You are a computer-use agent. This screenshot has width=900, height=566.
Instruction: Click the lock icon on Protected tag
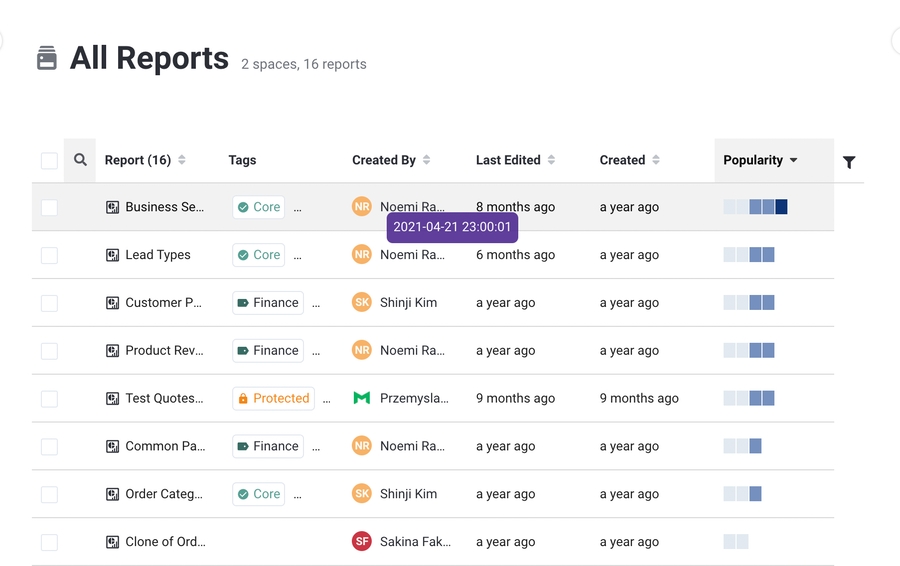(x=243, y=398)
